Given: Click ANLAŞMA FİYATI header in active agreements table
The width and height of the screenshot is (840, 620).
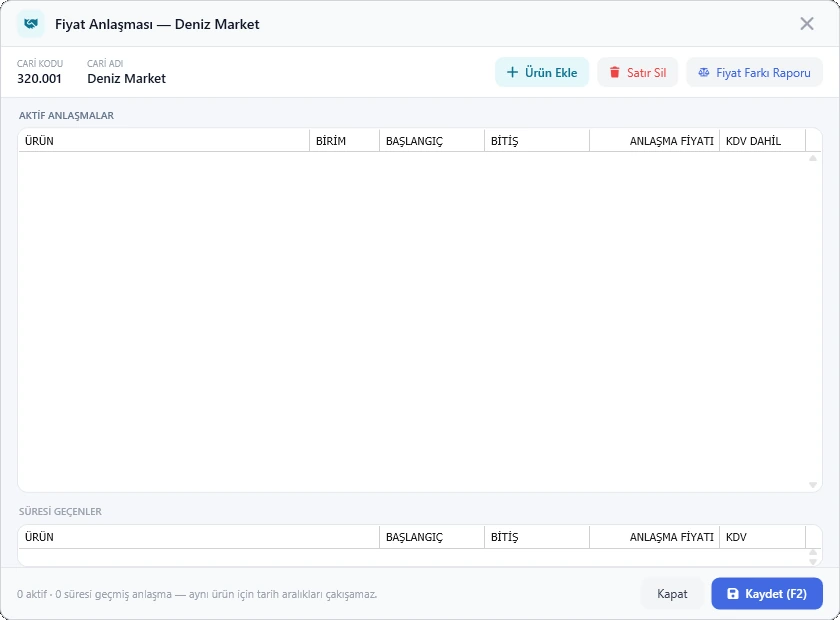Looking at the screenshot, I should pos(654,141).
